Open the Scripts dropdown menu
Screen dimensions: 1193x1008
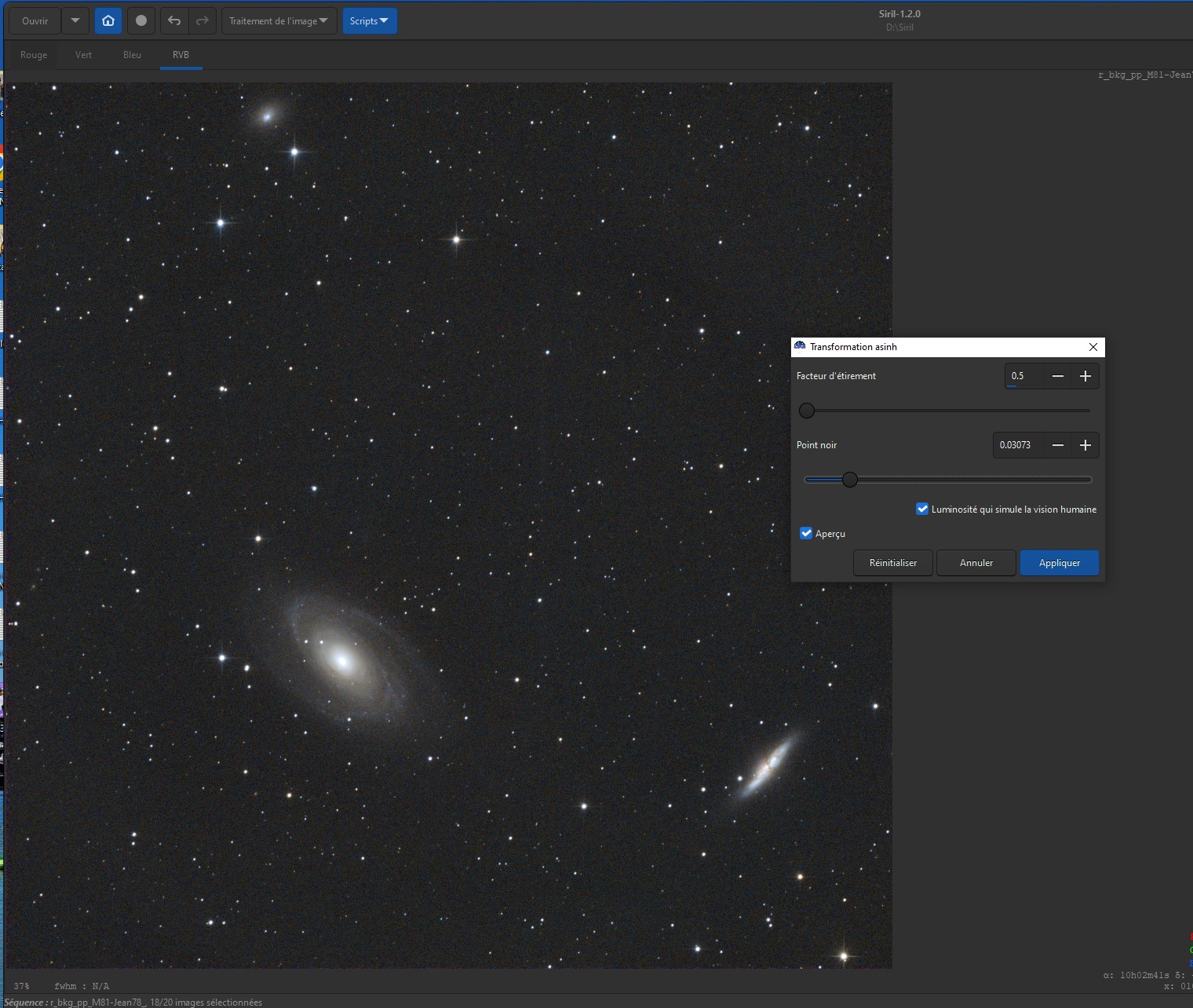tap(369, 21)
